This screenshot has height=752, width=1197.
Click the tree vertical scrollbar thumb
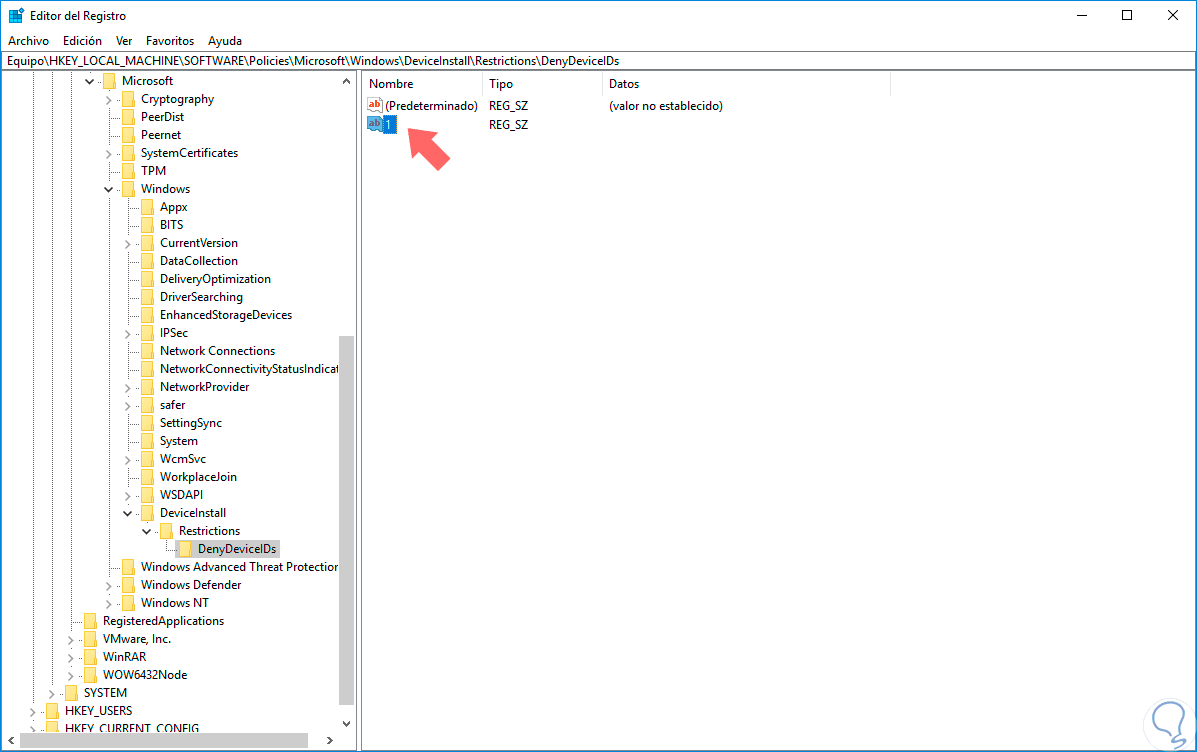click(347, 521)
